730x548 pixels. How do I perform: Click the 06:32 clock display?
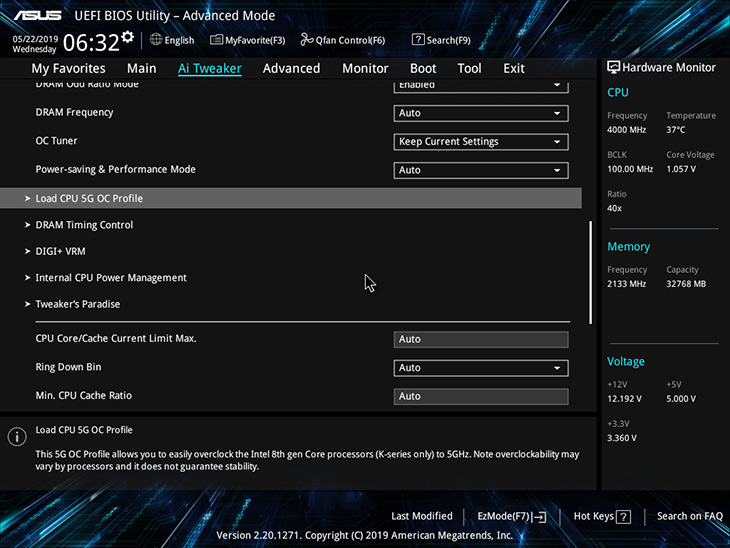[x=91, y=42]
